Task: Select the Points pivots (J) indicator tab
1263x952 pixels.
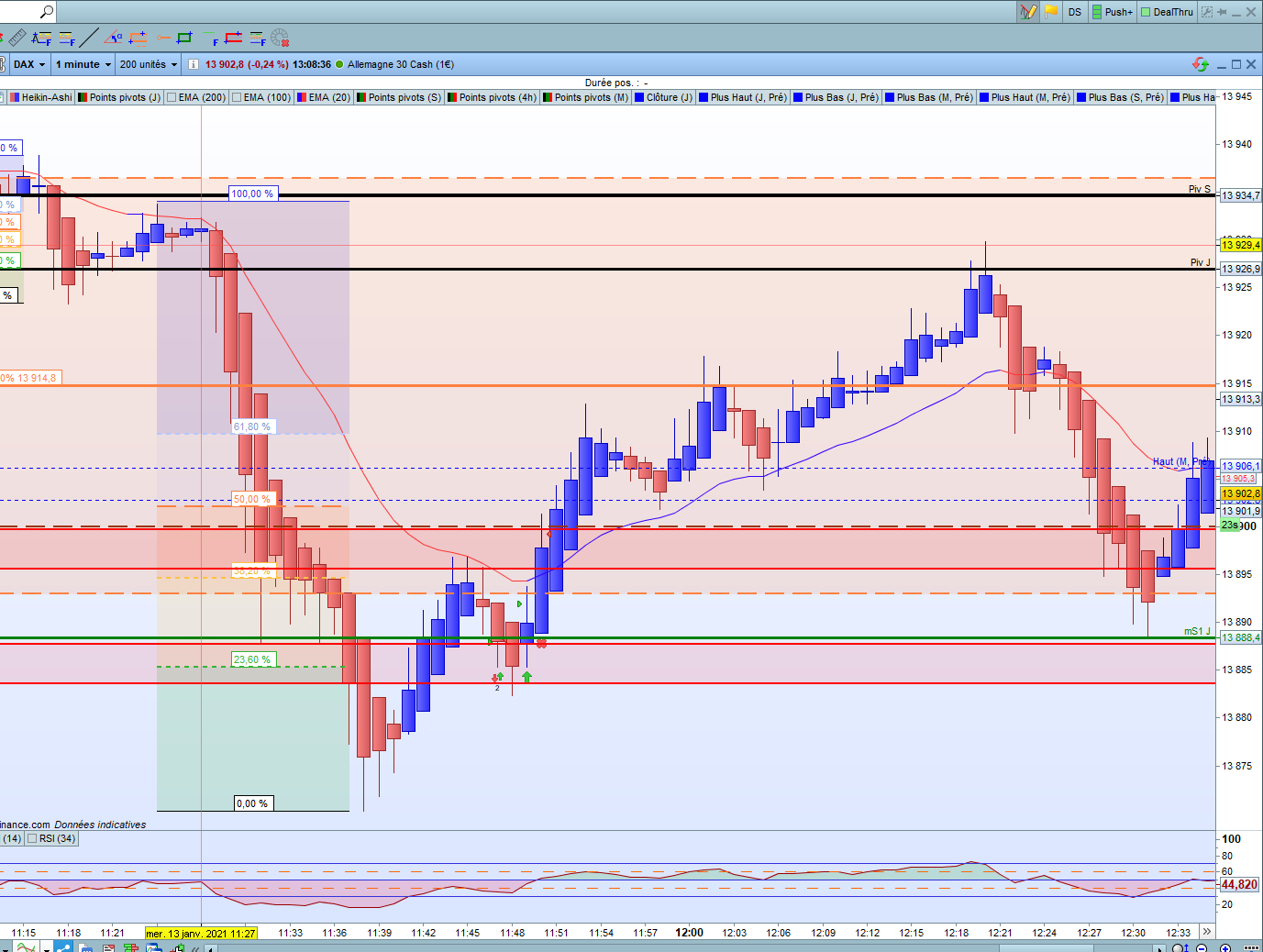Action: pyautogui.click(x=119, y=97)
